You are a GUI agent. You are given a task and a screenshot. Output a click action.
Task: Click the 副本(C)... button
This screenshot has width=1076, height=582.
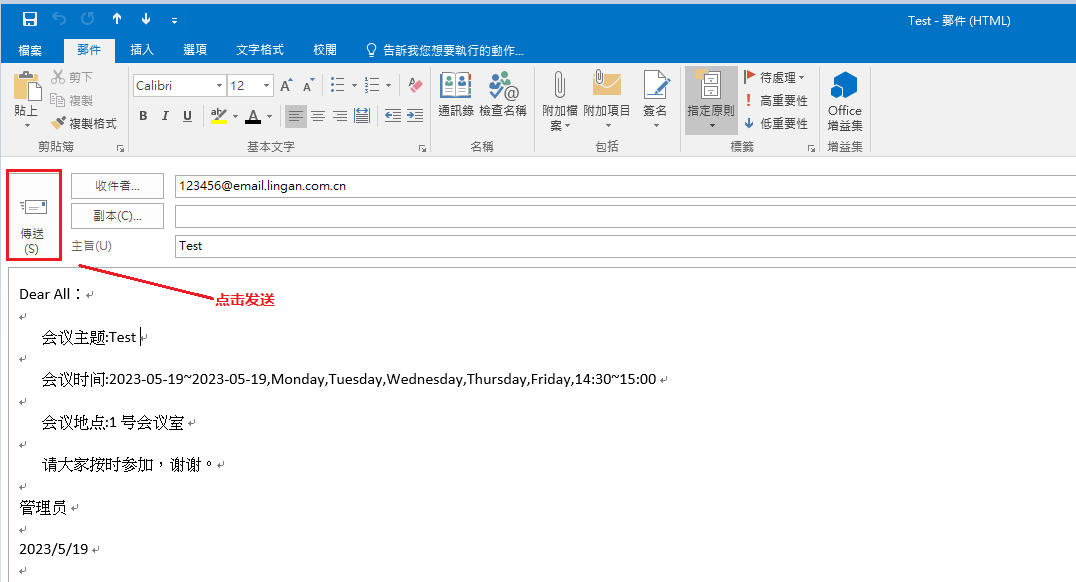click(x=117, y=216)
